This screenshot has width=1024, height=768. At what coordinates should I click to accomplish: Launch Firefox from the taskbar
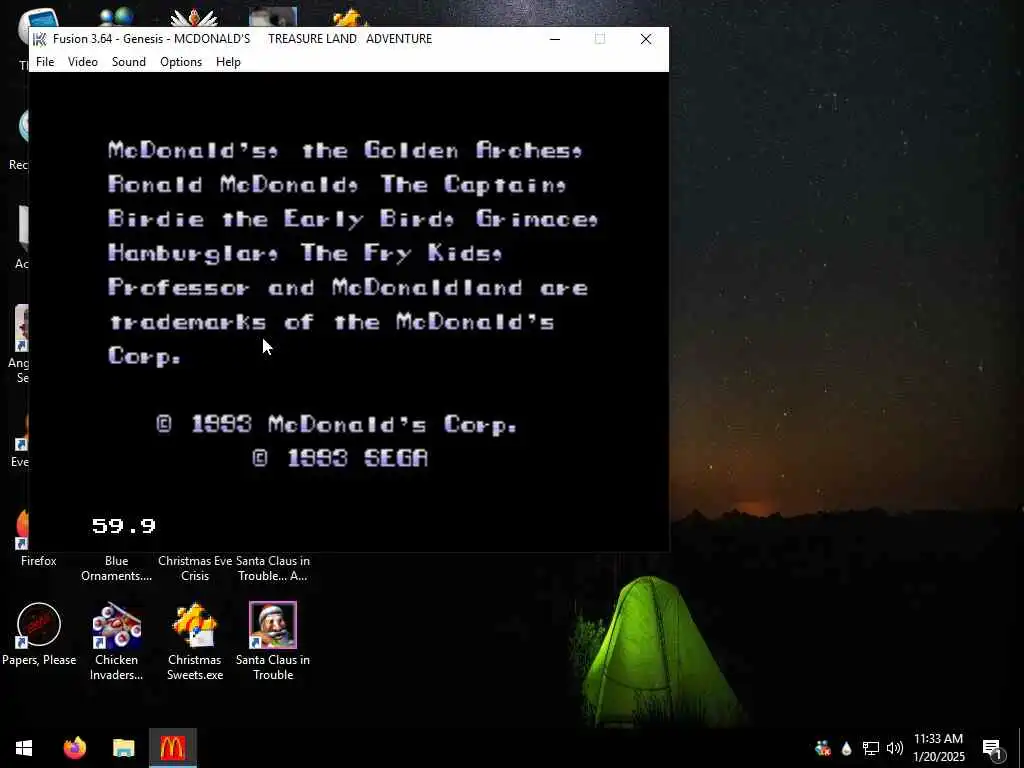pyautogui.click(x=74, y=748)
